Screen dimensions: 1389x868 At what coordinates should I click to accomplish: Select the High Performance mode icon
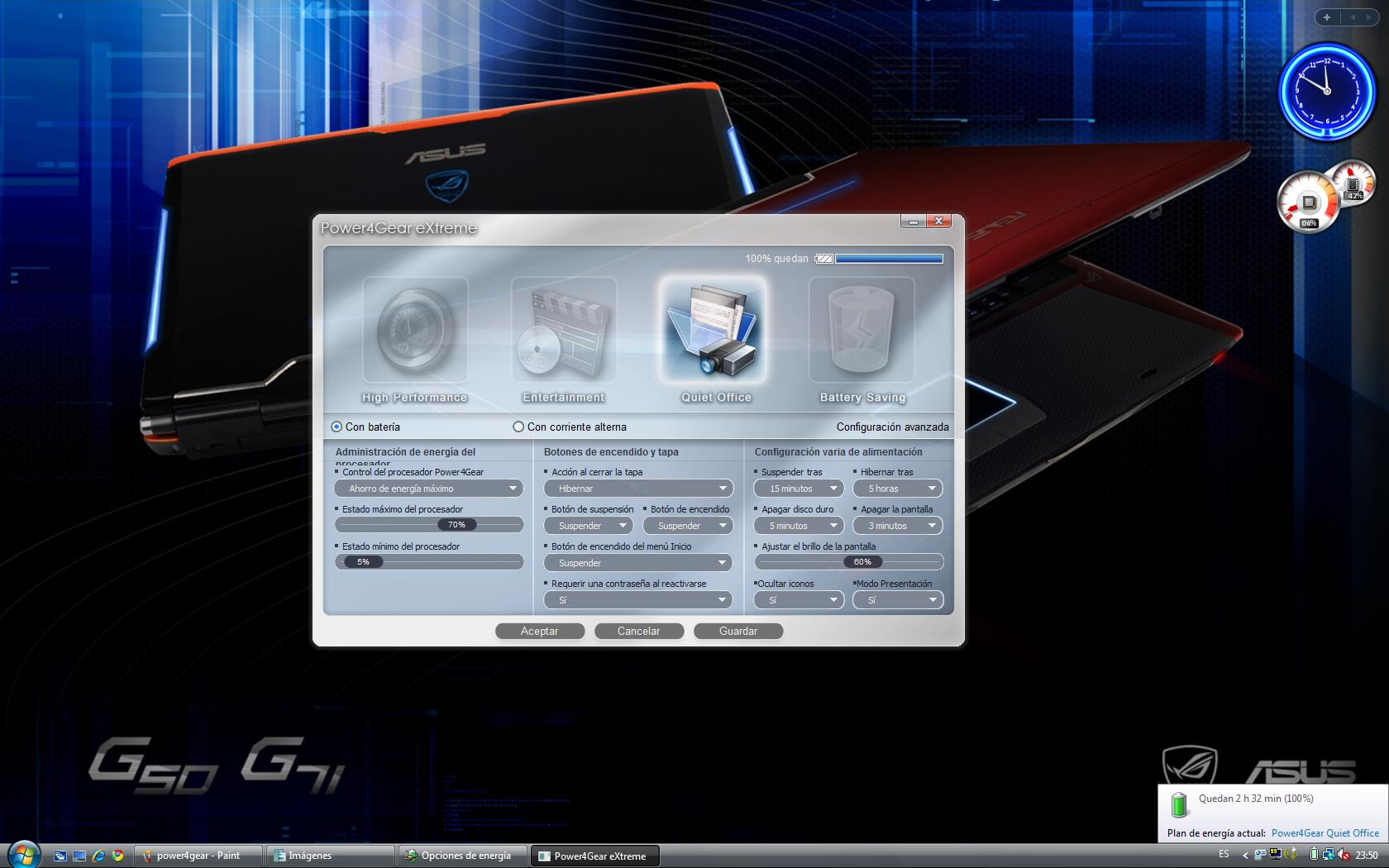pyautogui.click(x=415, y=331)
